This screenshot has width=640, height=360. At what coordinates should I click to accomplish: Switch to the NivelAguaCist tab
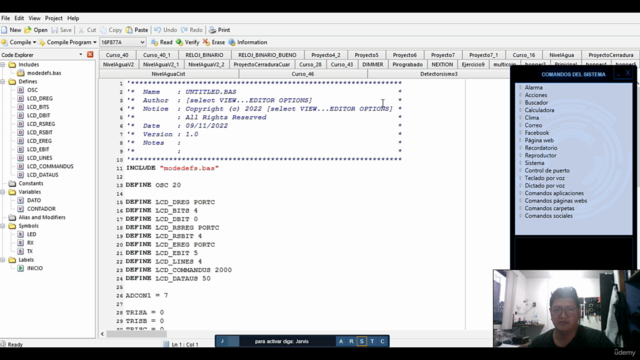click(x=168, y=74)
